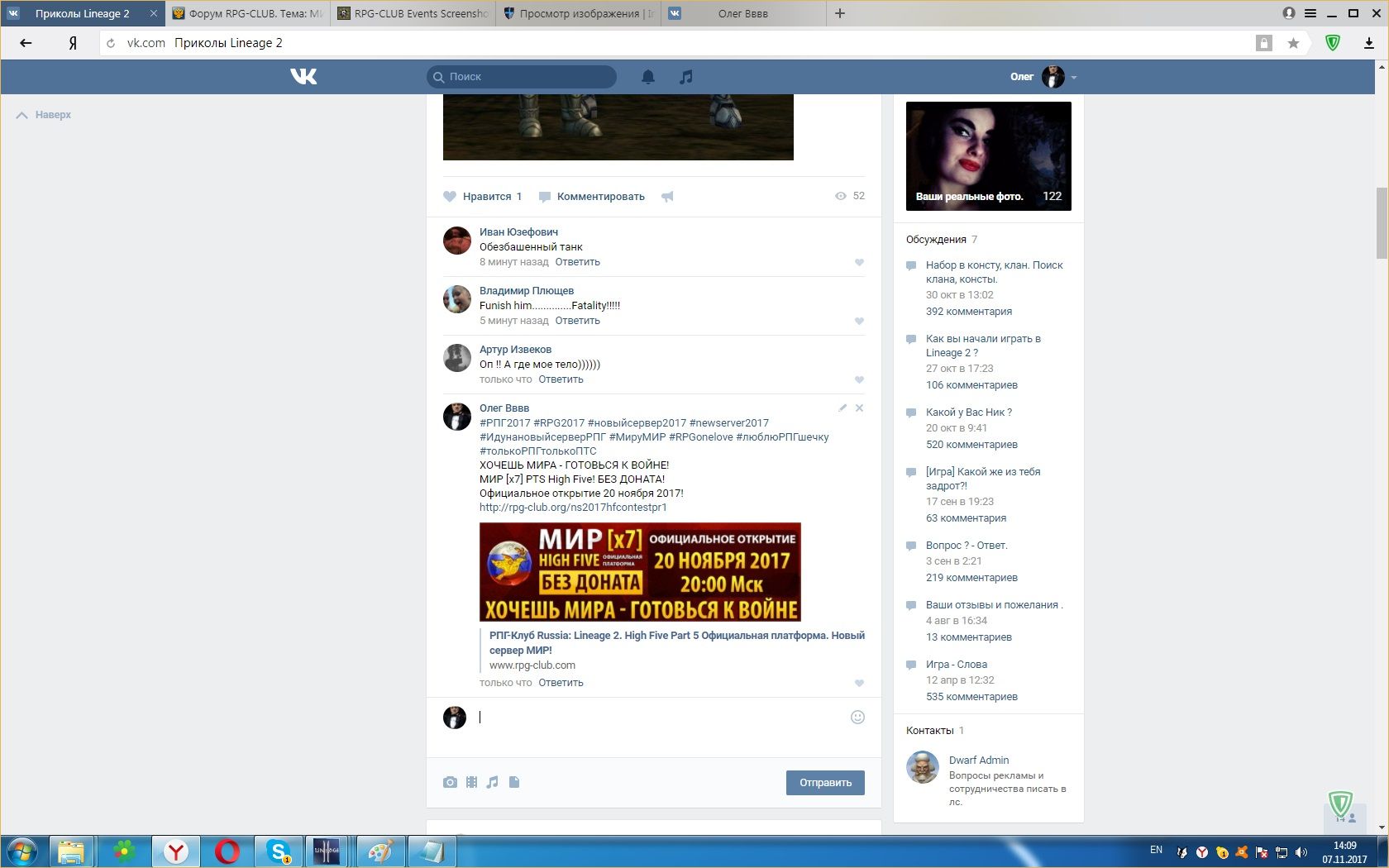Click the page vertical scrollbar thumb
The width and height of the screenshot is (1389, 868).
tap(1382, 223)
